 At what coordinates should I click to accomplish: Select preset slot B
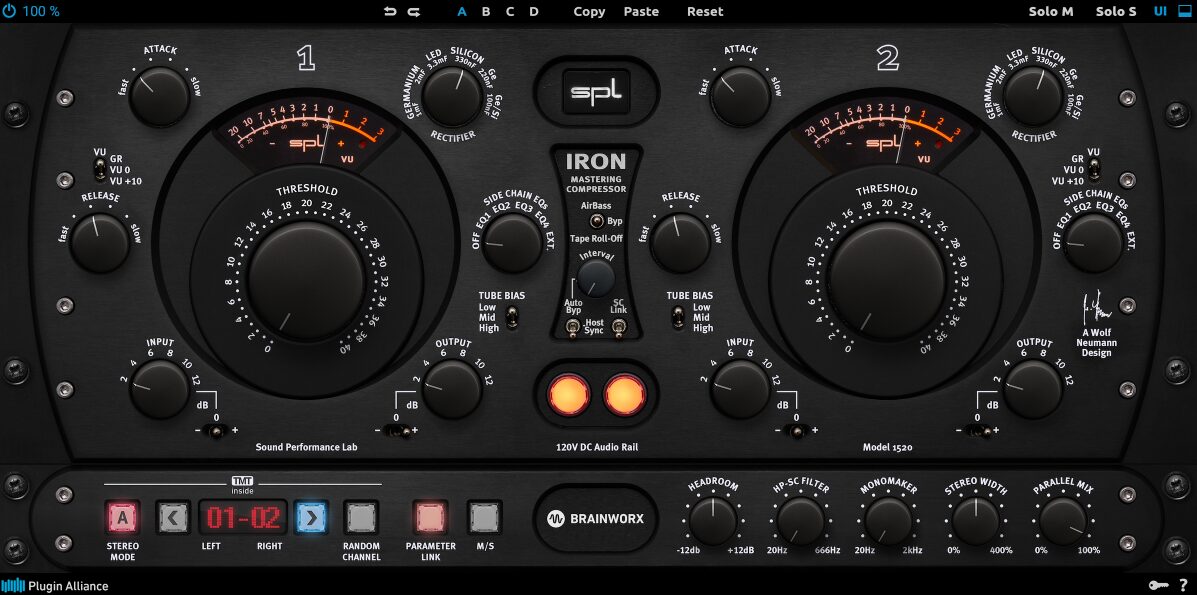486,11
